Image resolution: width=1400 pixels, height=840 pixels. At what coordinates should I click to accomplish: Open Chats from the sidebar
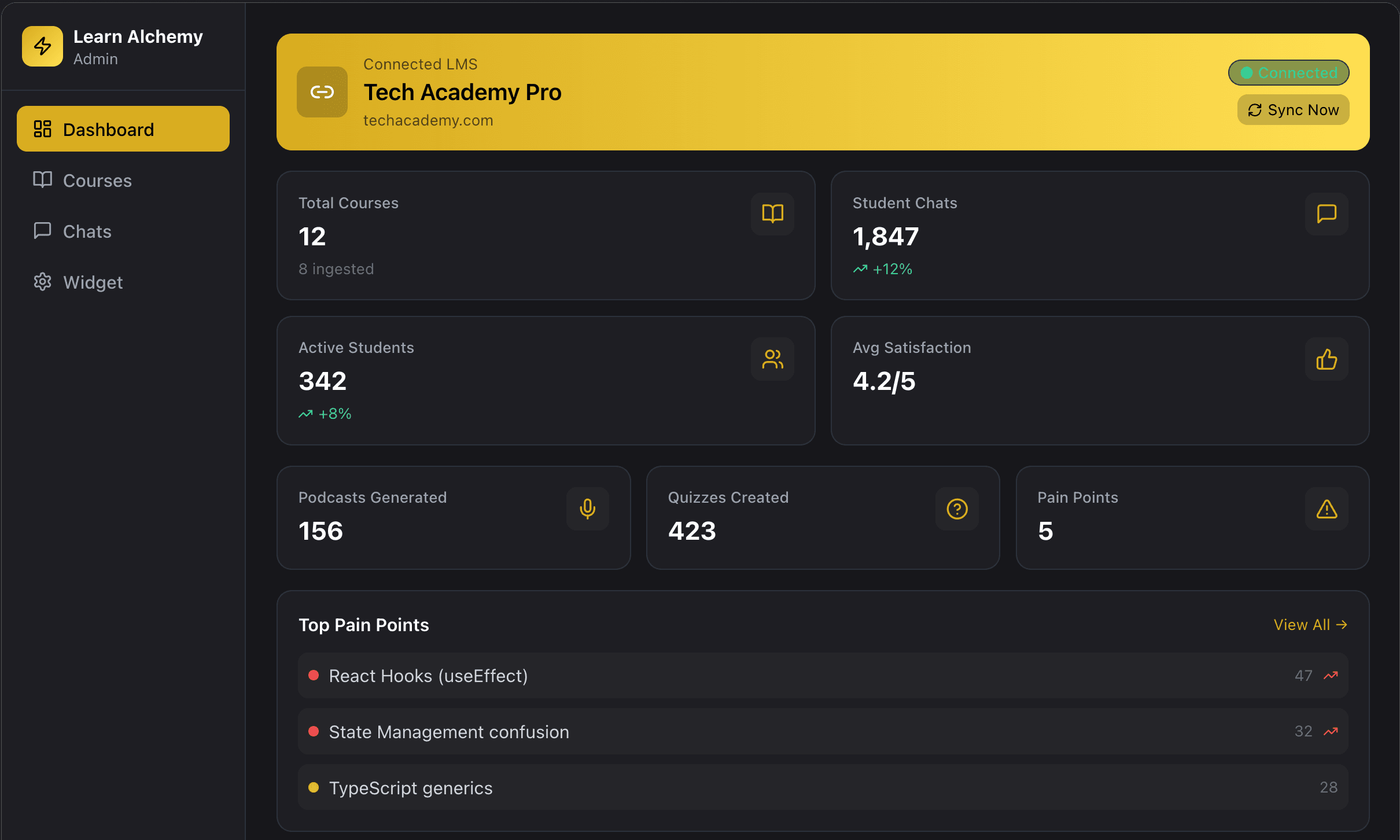click(x=87, y=231)
